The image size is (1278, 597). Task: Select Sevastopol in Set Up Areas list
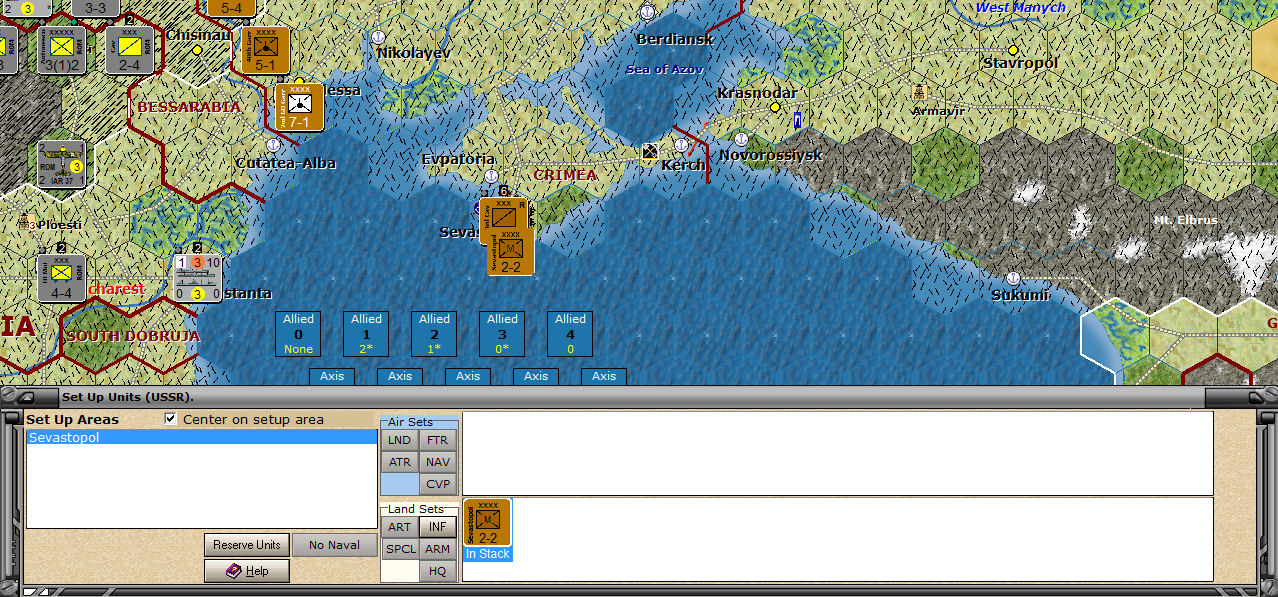(201, 438)
